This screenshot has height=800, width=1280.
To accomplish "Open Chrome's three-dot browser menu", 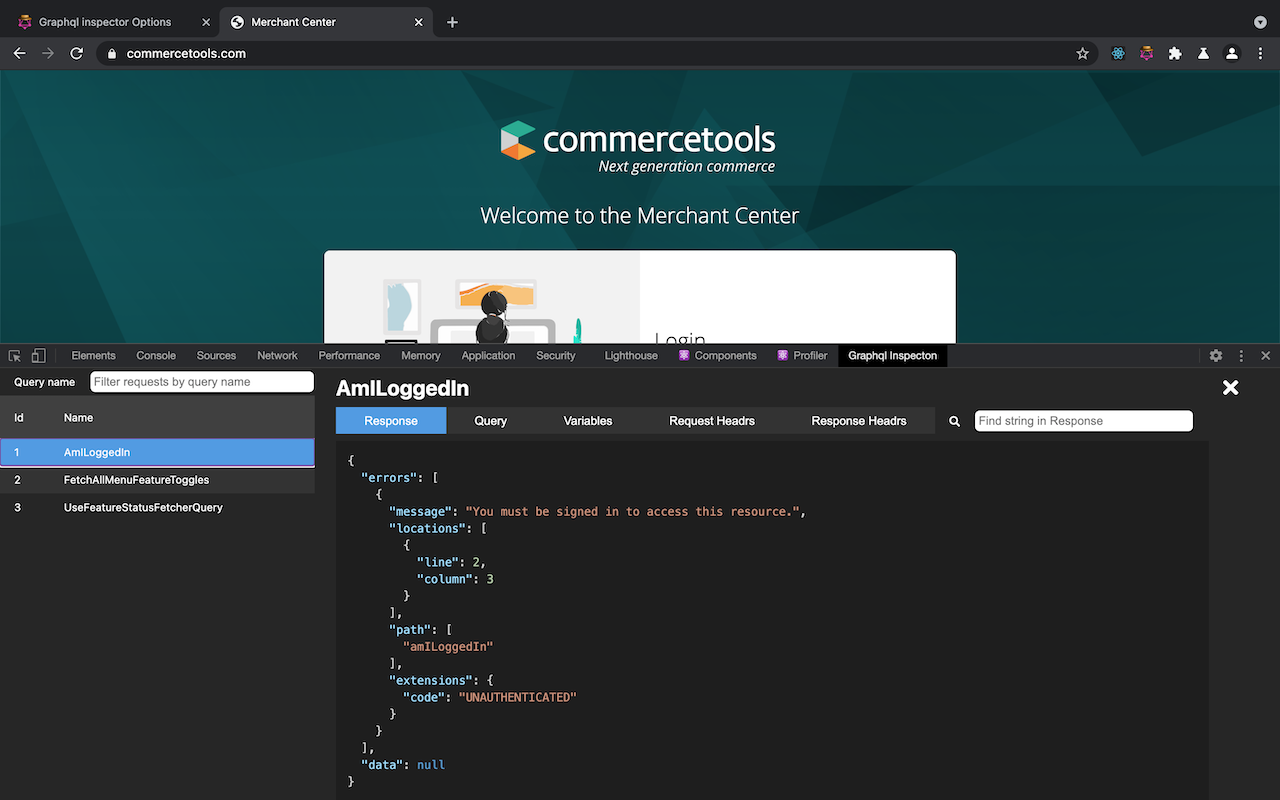I will 1261,53.
